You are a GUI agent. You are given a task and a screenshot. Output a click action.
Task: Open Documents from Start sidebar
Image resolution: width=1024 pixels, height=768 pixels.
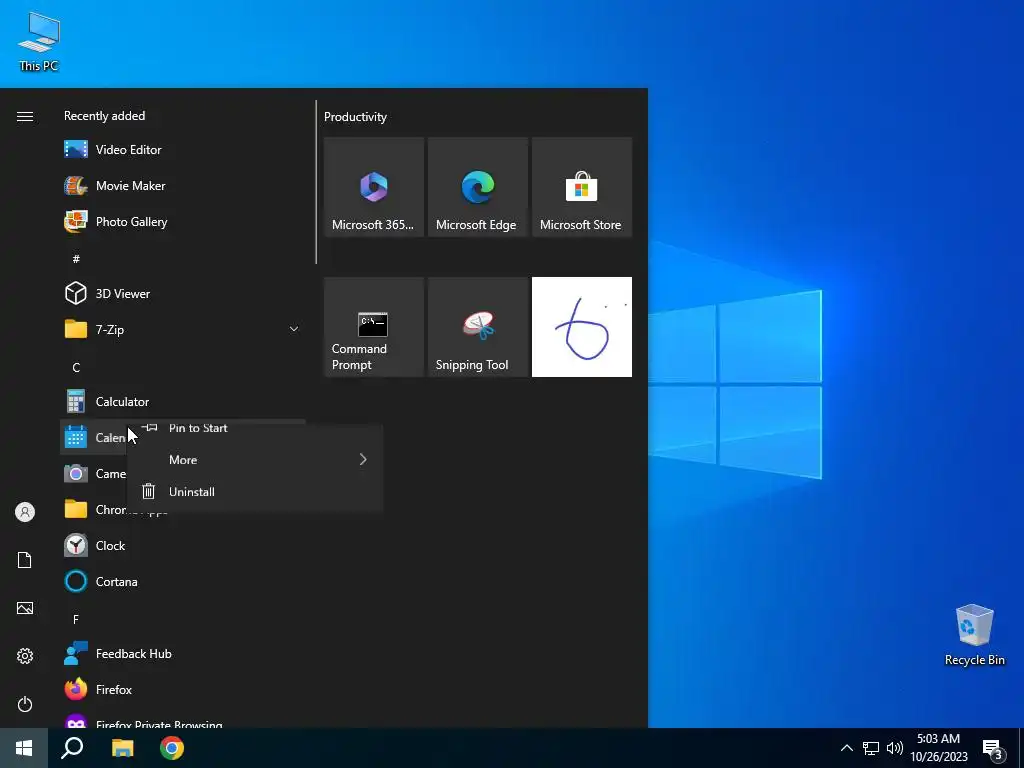(x=25, y=560)
